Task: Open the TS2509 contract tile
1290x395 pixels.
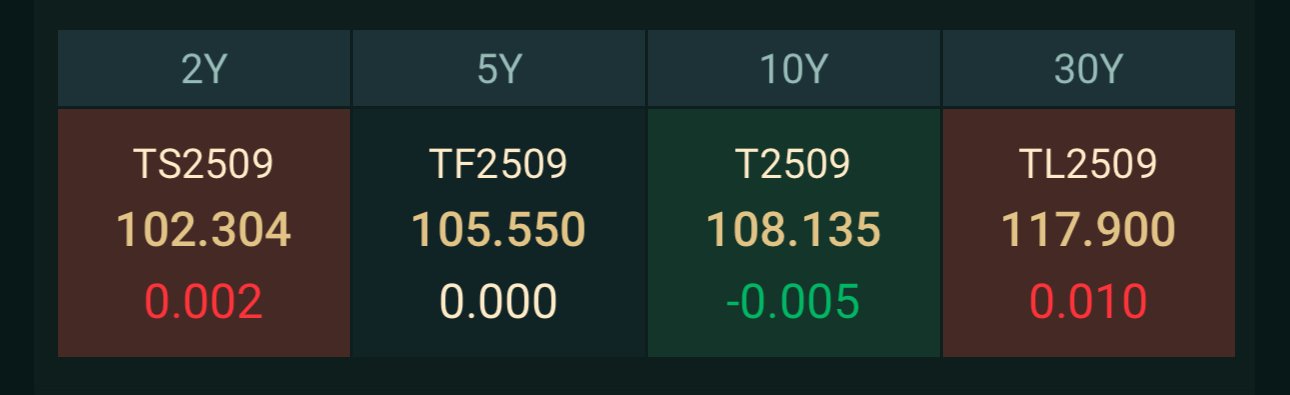Action: (x=204, y=233)
